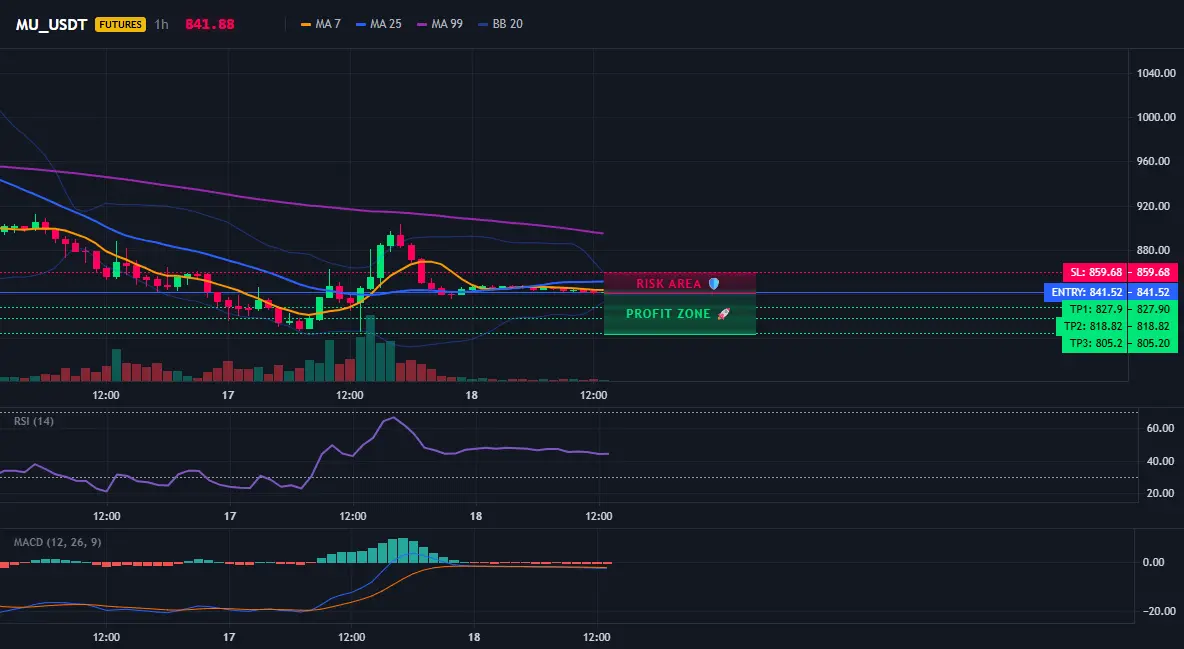Click the MACD (12, 26, 9) label
Screen dimensions: 1184x649
click(x=57, y=542)
